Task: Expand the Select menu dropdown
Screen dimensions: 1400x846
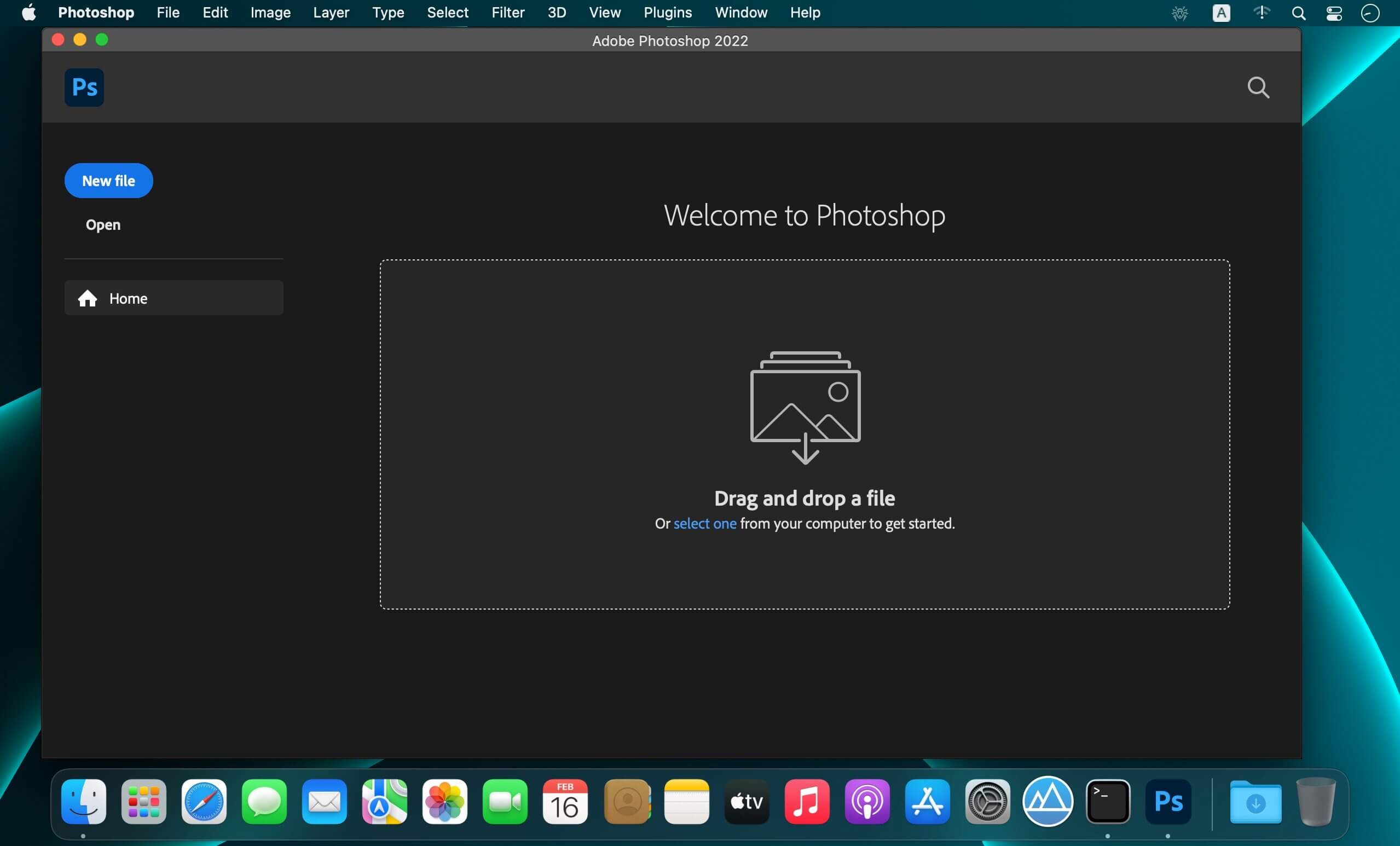Action: (447, 12)
